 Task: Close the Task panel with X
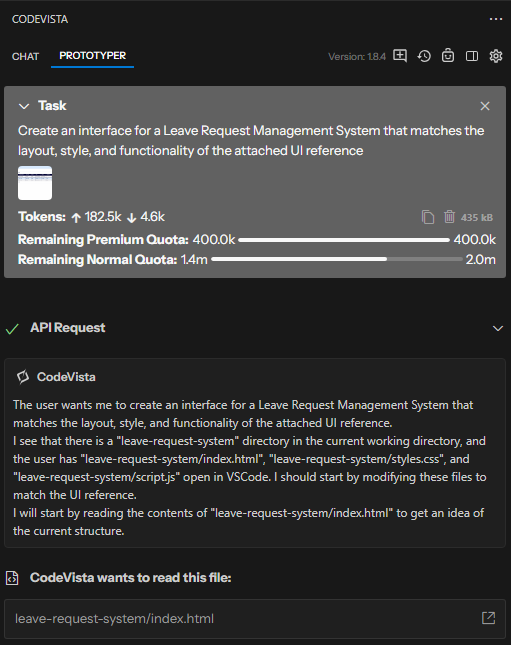[485, 106]
